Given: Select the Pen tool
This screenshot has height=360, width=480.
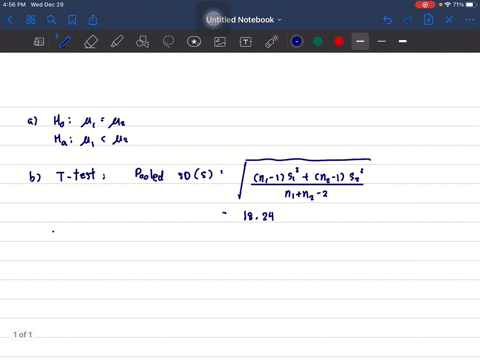Looking at the screenshot, I should [65, 42].
